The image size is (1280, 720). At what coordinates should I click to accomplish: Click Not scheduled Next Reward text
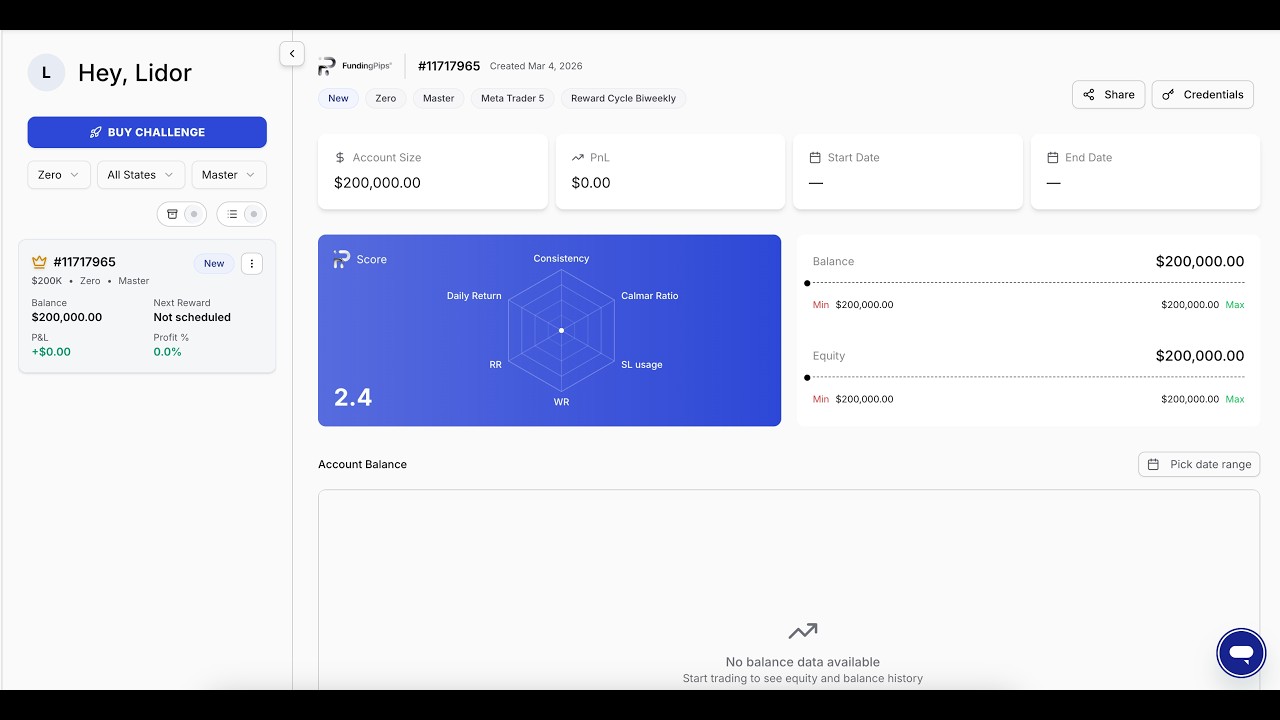point(192,317)
